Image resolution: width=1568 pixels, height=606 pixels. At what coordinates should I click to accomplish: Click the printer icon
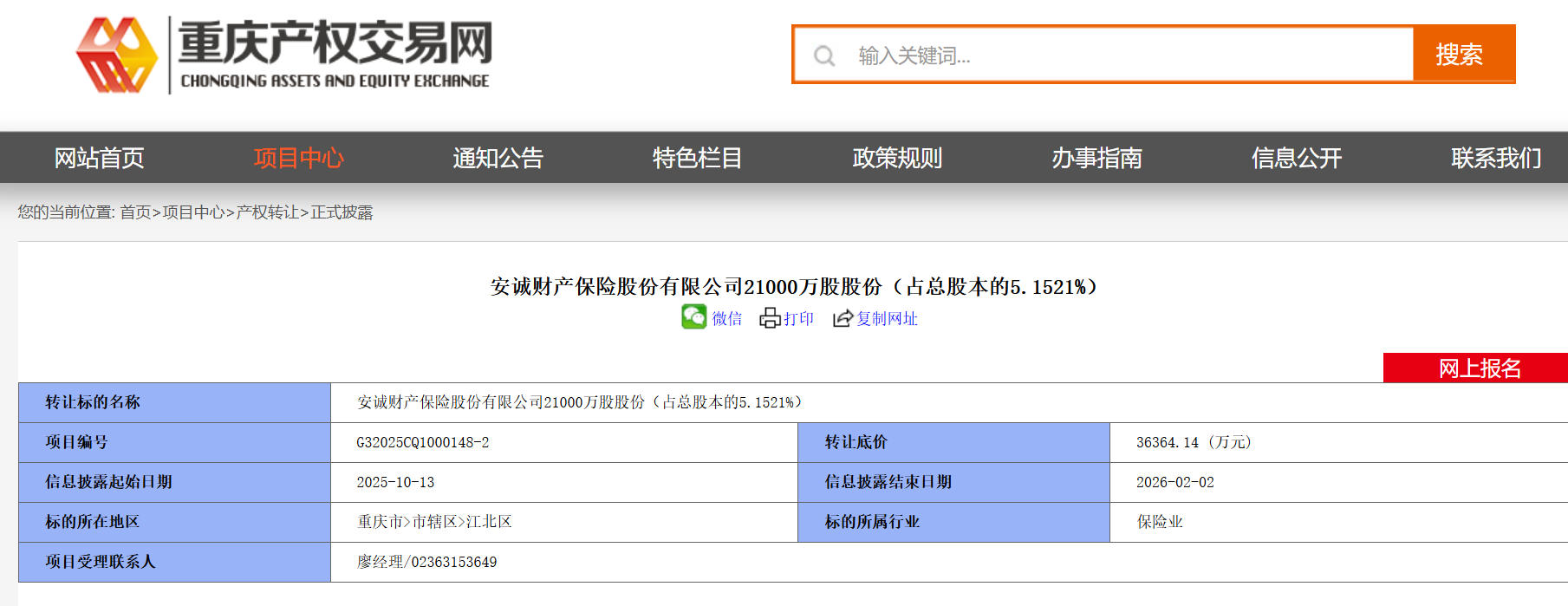click(x=770, y=318)
